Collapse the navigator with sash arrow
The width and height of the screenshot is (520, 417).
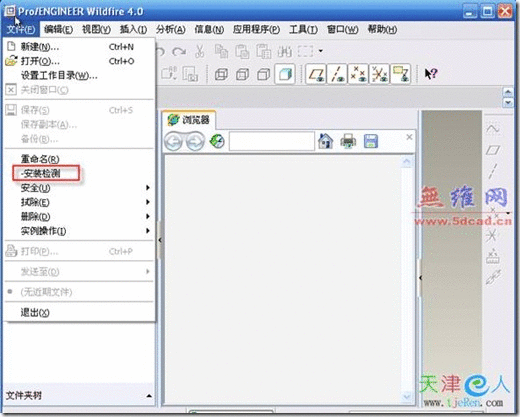(160, 240)
